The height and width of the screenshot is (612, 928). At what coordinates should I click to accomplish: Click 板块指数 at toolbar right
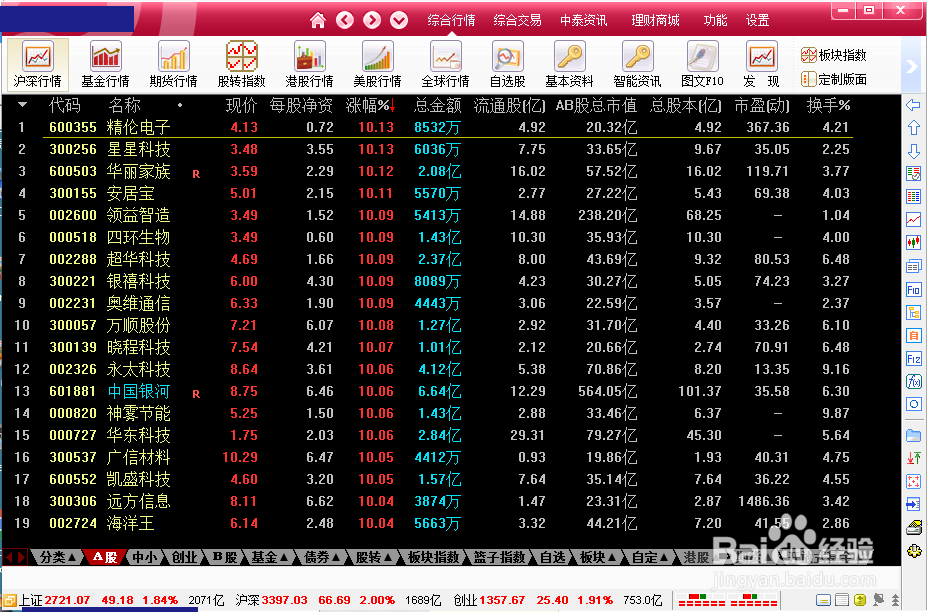pyautogui.click(x=834, y=55)
